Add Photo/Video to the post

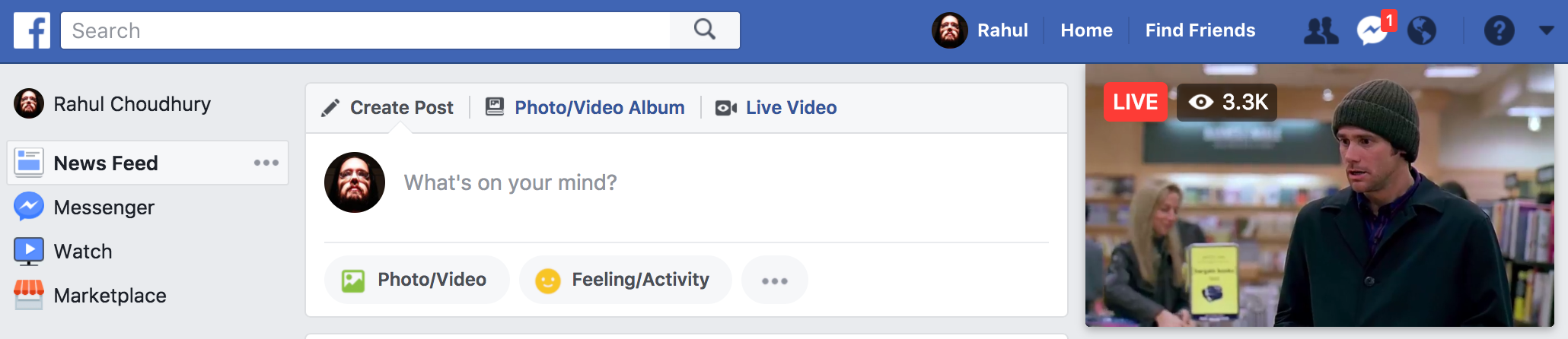(x=416, y=280)
